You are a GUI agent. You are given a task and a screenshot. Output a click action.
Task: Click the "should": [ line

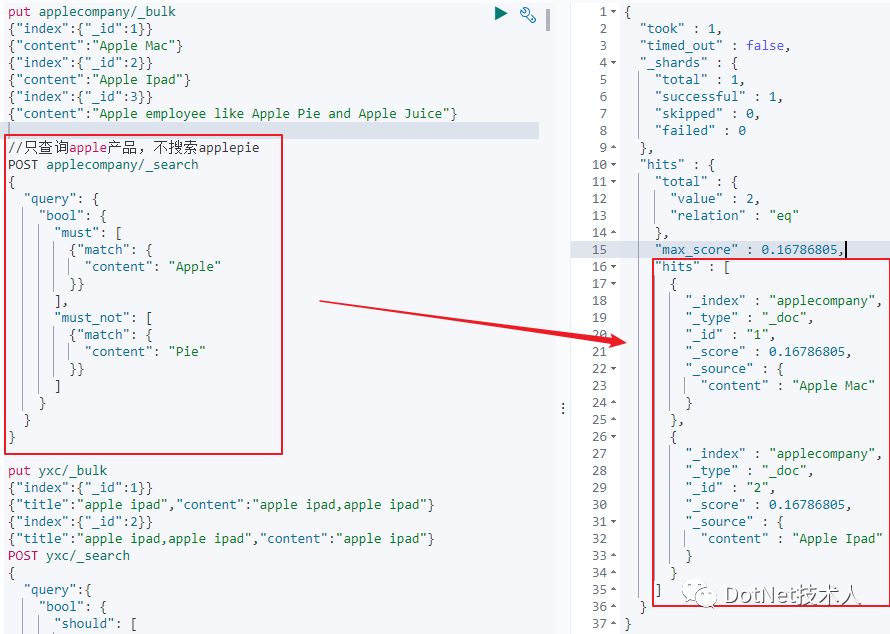(95, 624)
